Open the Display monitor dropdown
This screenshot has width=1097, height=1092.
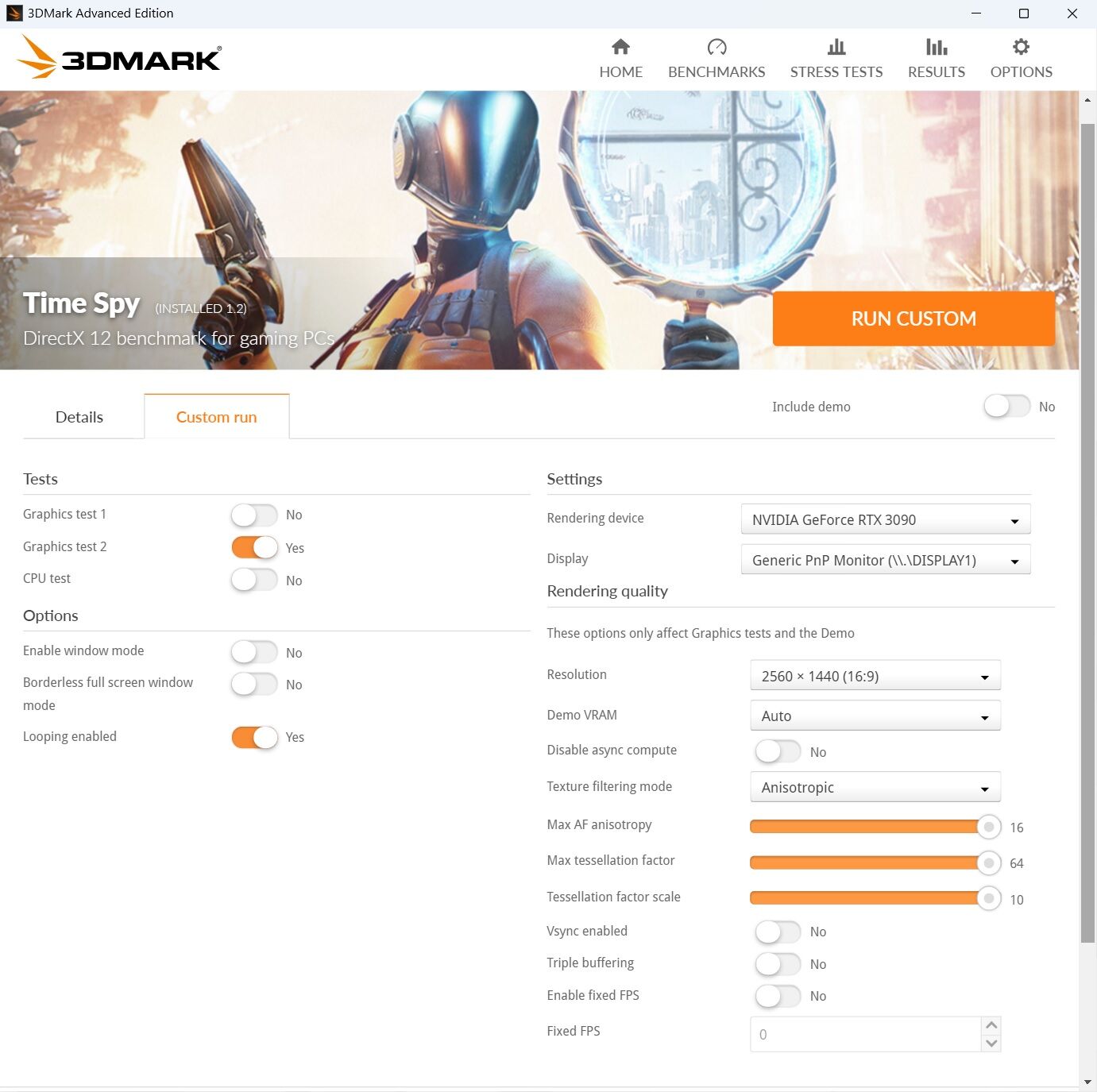[886, 560]
